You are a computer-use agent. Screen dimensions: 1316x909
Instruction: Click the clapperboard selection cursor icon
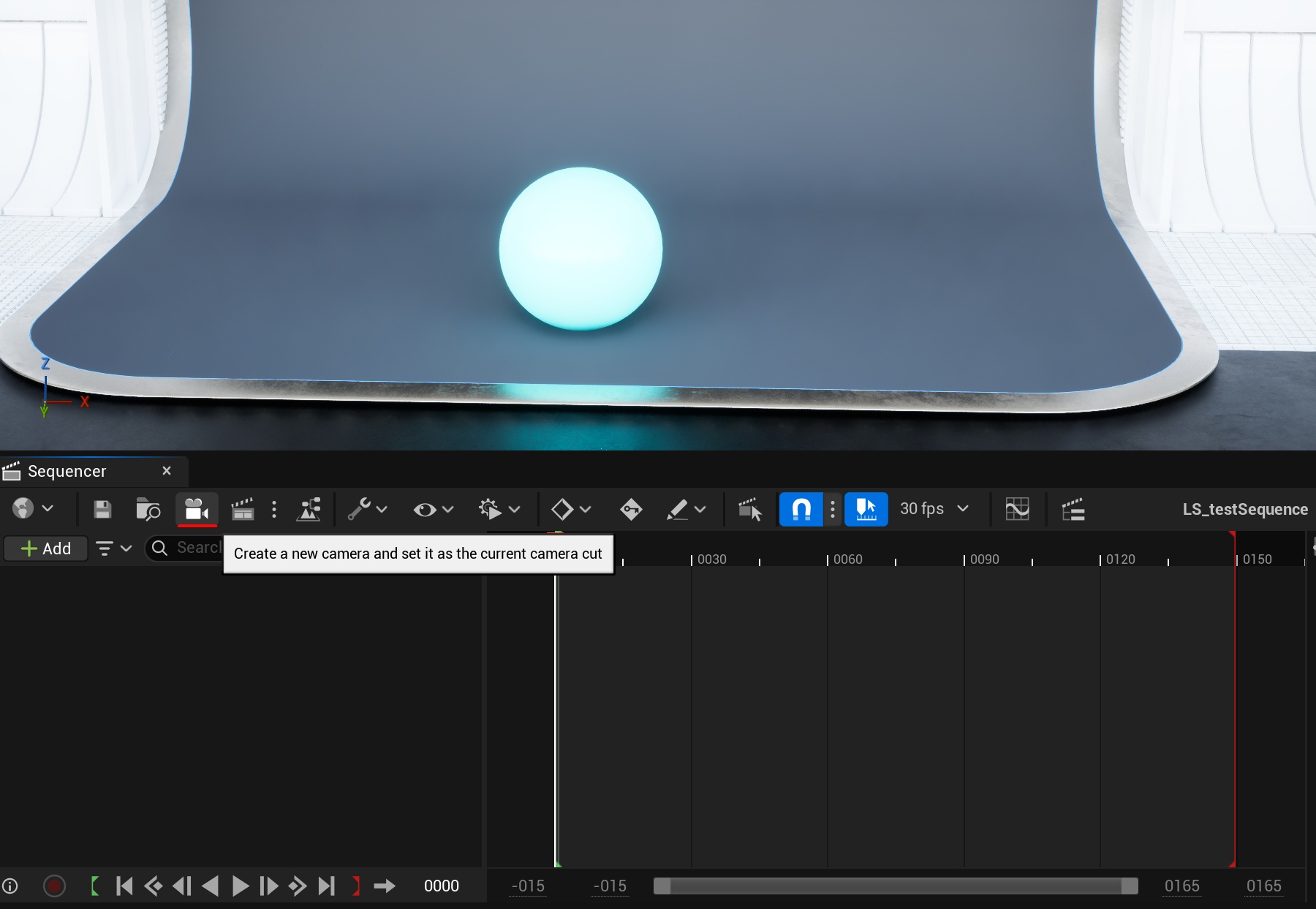click(x=749, y=509)
